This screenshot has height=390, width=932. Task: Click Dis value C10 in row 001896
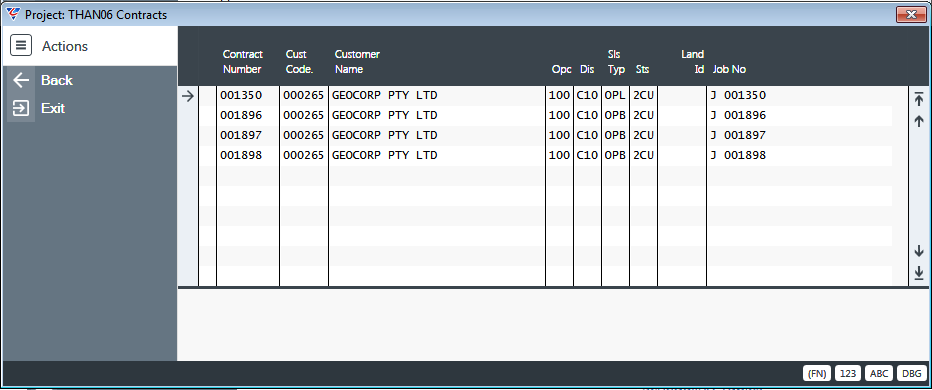click(587, 115)
